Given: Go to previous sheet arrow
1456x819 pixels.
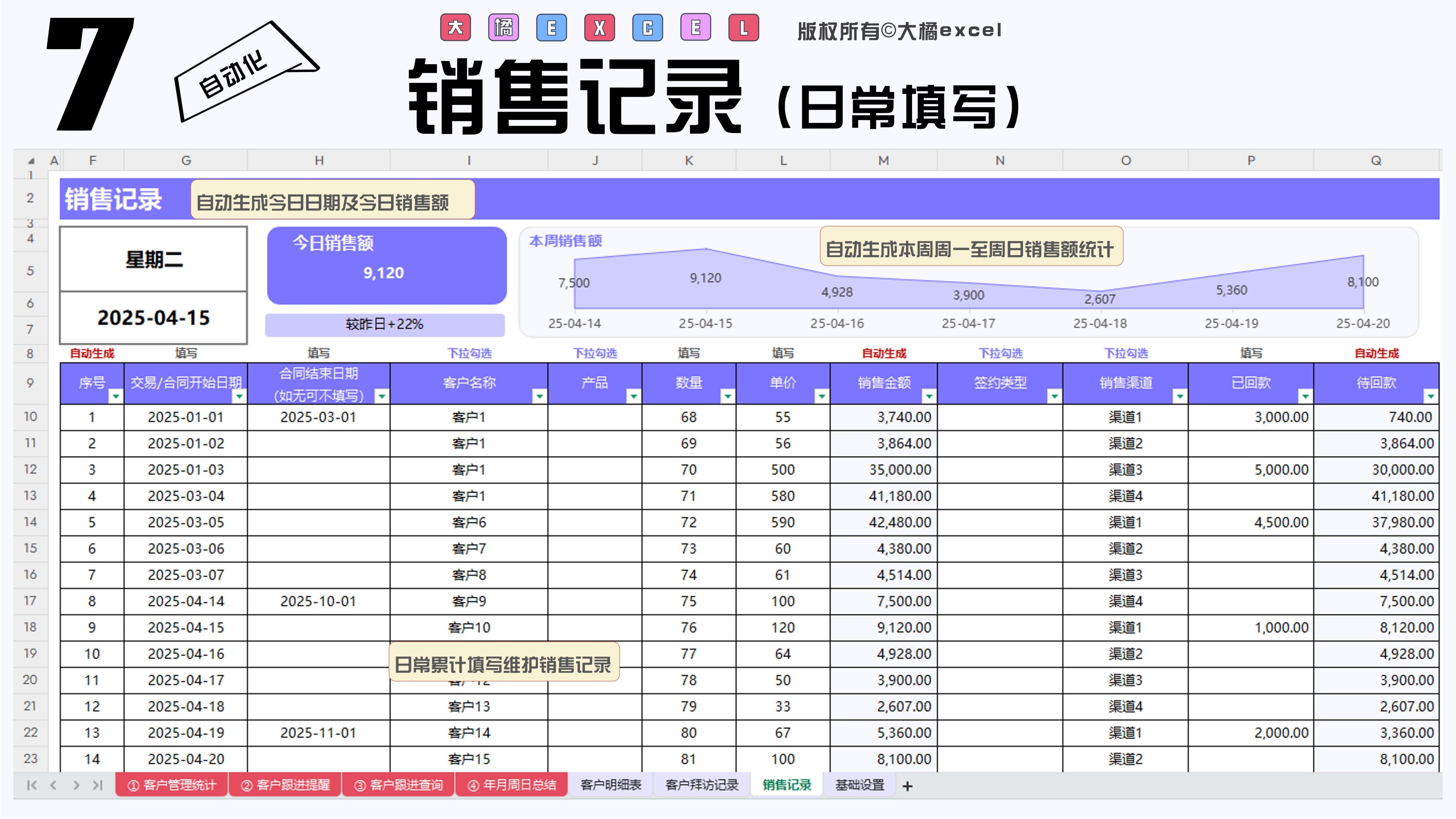Looking at the screenshot, I should tap(54, 785).
